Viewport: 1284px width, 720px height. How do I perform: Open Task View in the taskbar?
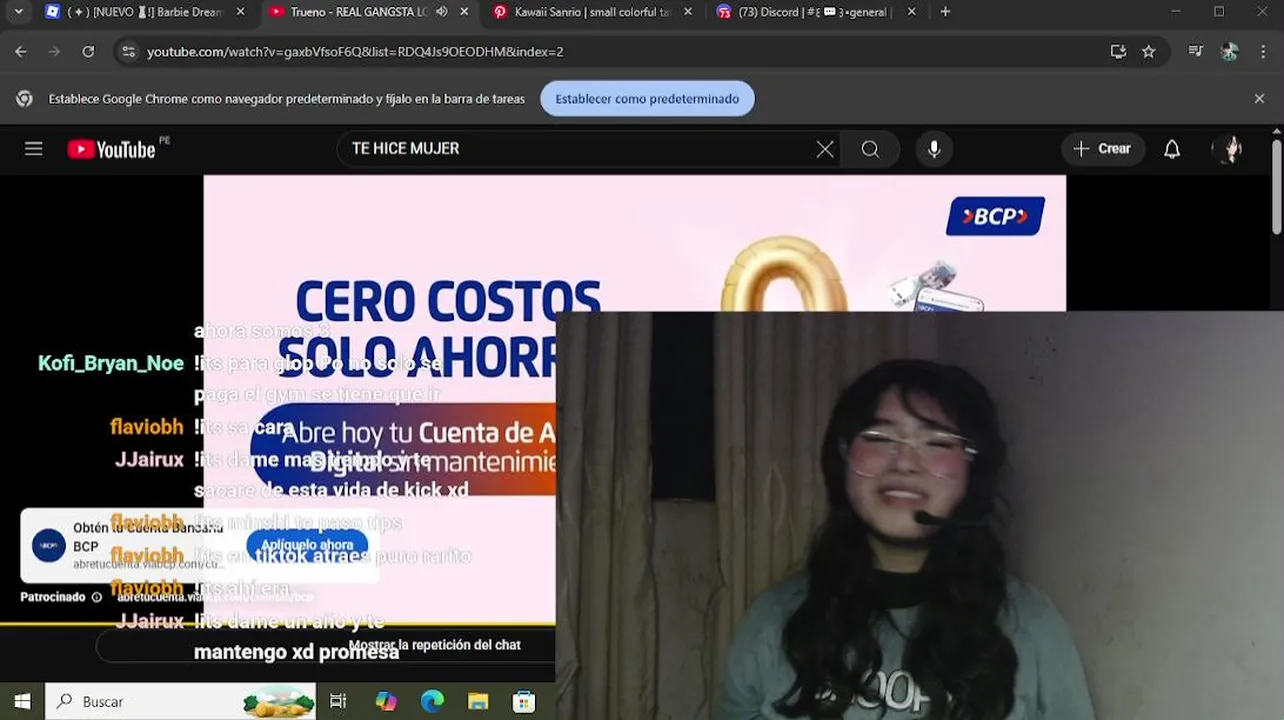coord(338,701)
